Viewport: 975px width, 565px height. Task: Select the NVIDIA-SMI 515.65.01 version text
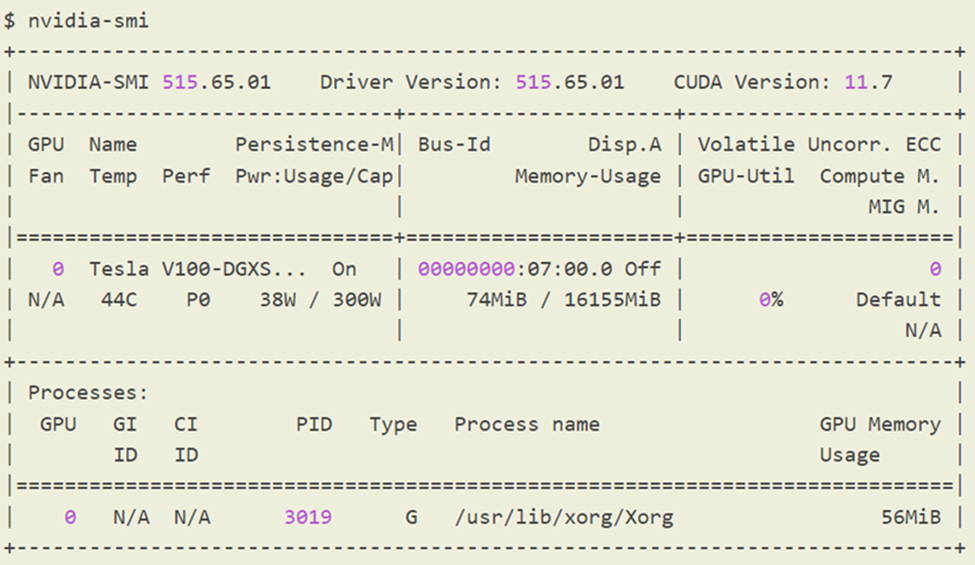click(149, 82)
